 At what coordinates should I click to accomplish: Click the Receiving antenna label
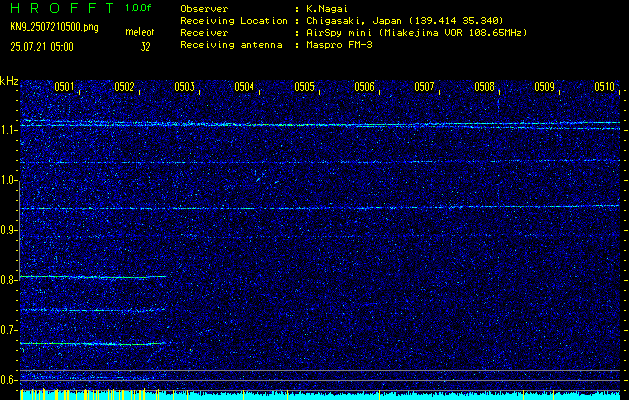point(231,45)
